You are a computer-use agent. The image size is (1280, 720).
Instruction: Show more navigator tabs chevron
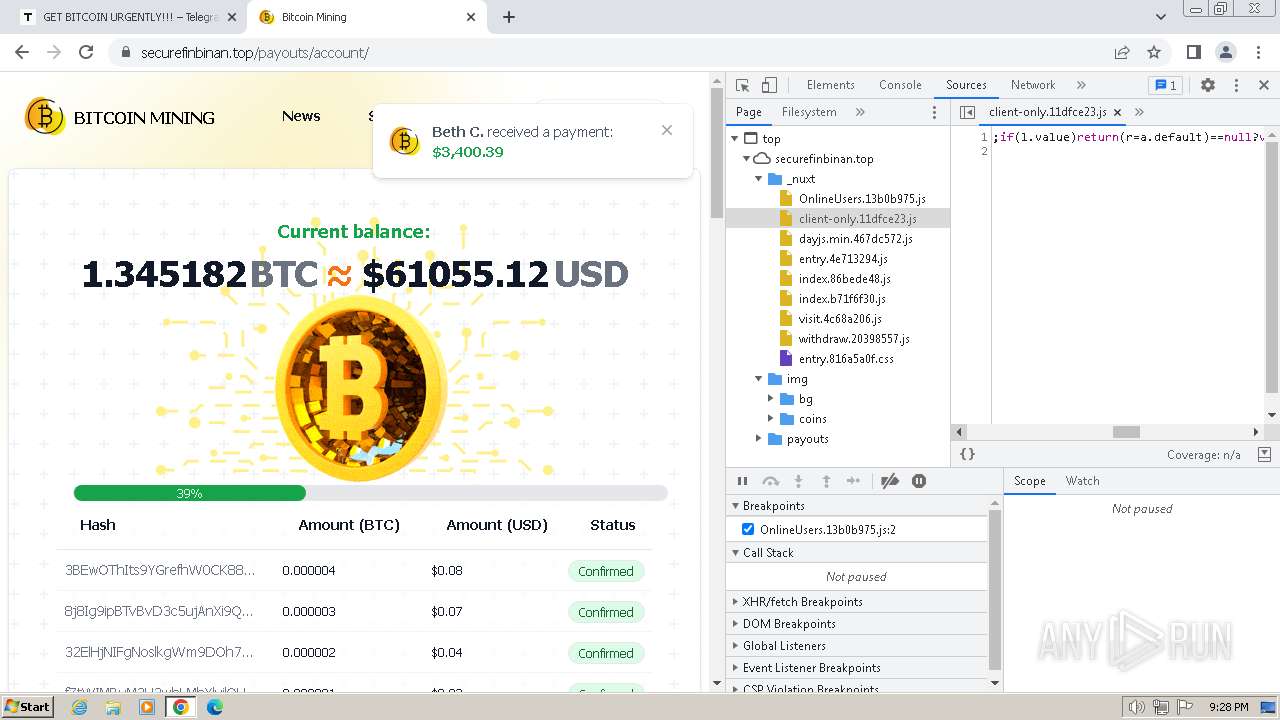(860, 112)
